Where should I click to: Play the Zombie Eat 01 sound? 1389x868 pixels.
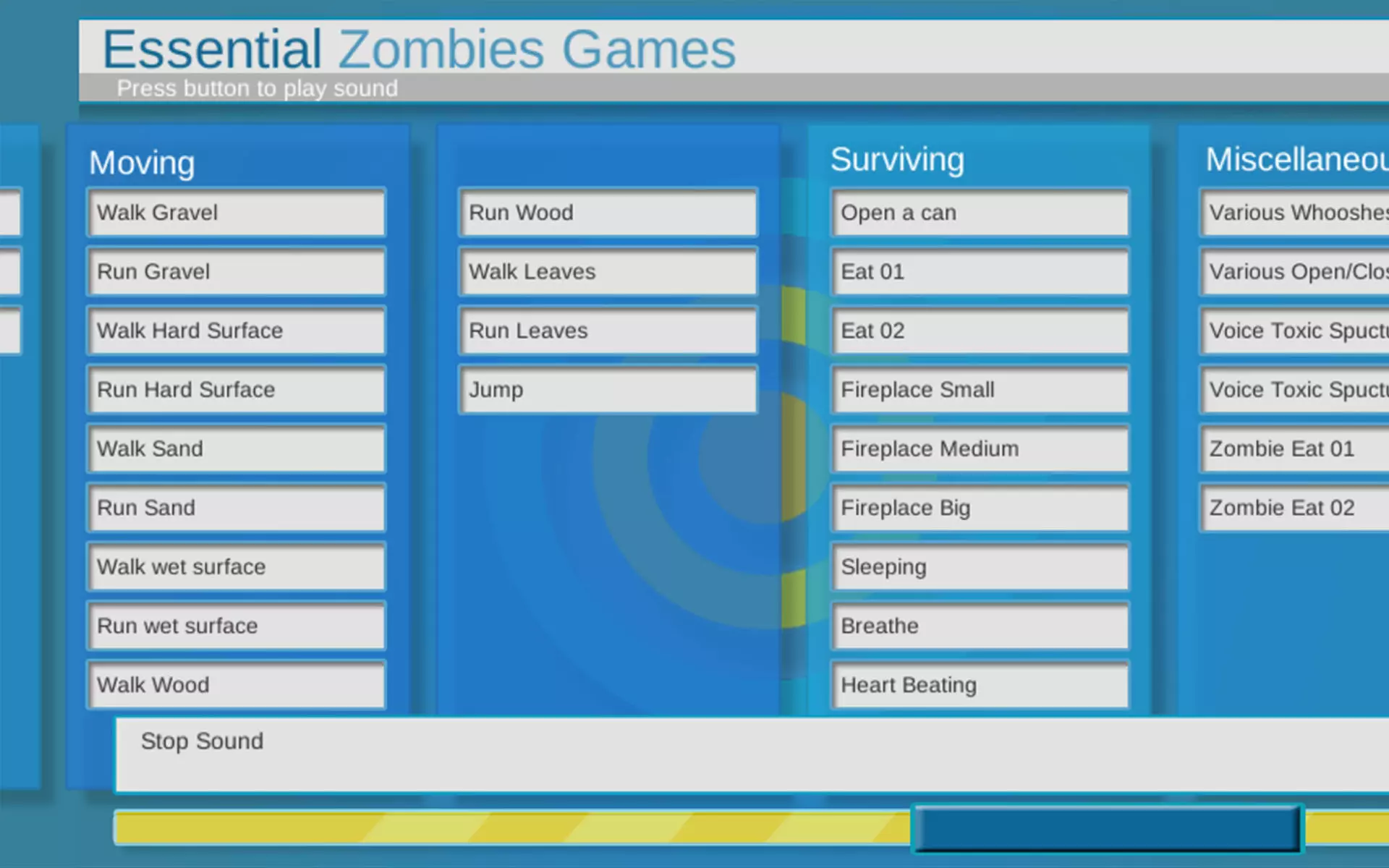click(x=1295, y=449)
